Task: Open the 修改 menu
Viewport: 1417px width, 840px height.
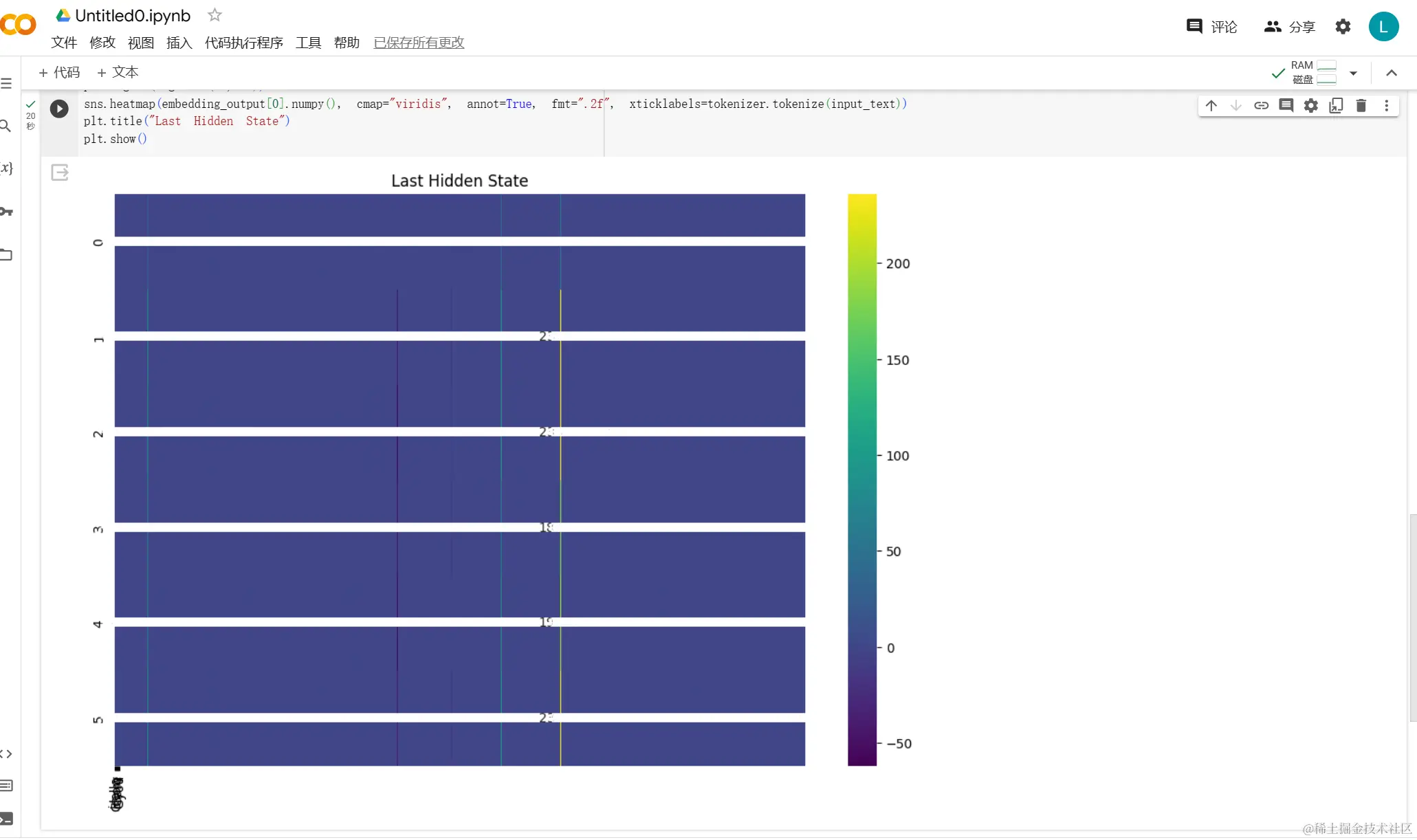Action: pyautogui.click(x=102, y=43)
